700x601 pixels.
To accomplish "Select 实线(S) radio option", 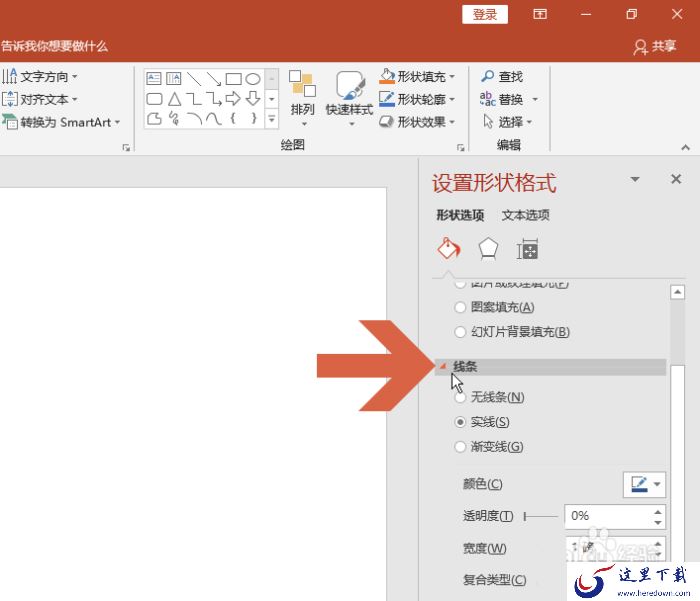I will pos(482,422).
